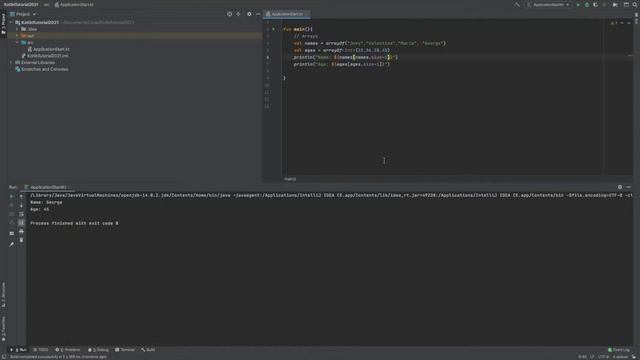
Task: Toggle the Project side tool window tab
Action: [3, 24]
